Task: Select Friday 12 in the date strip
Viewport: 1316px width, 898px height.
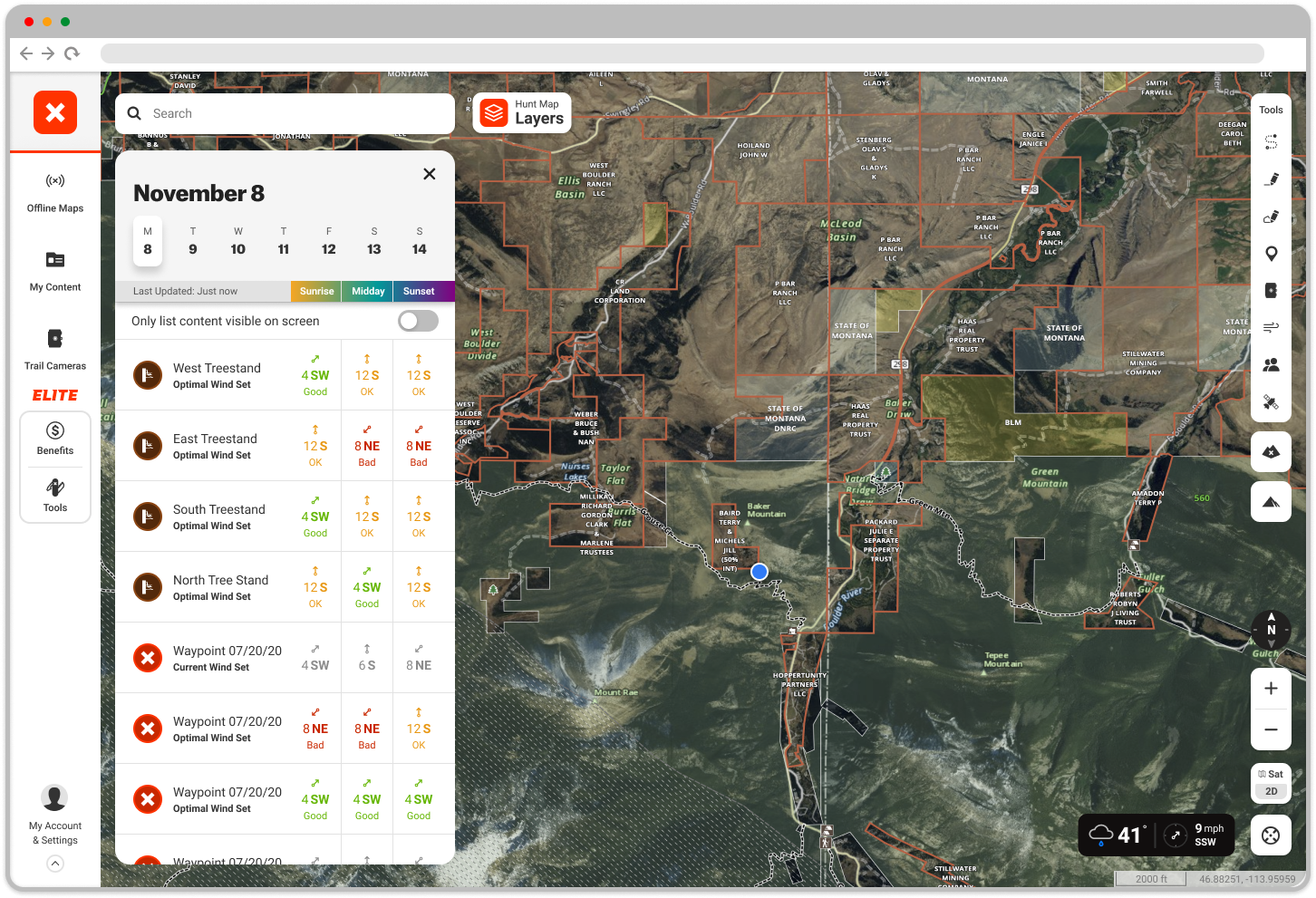Action: 329,241
